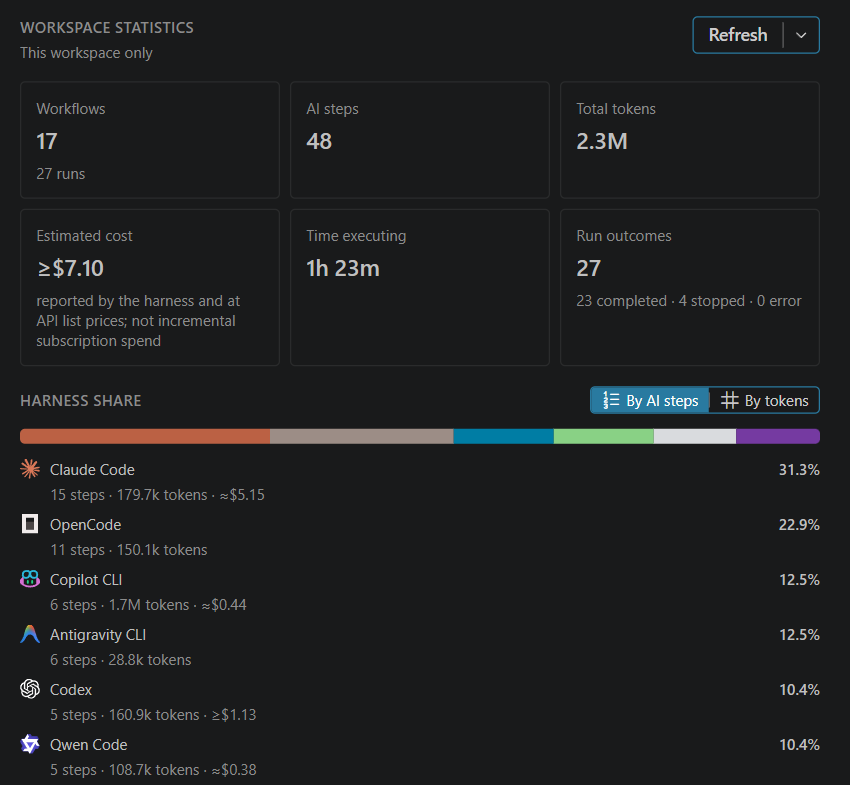
Task: Click the estimated cost disclaimer note
Action: (x=138, y=321)
